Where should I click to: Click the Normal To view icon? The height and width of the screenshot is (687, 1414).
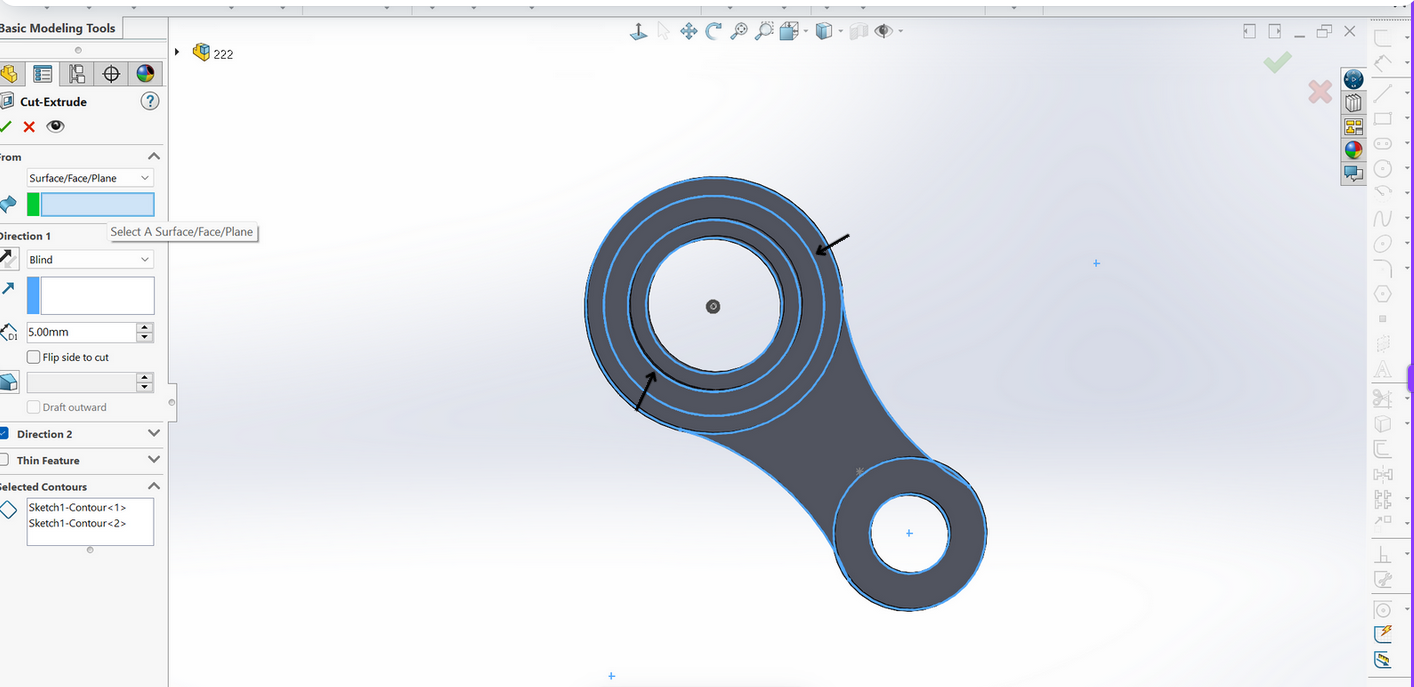[x=638, y=32]
